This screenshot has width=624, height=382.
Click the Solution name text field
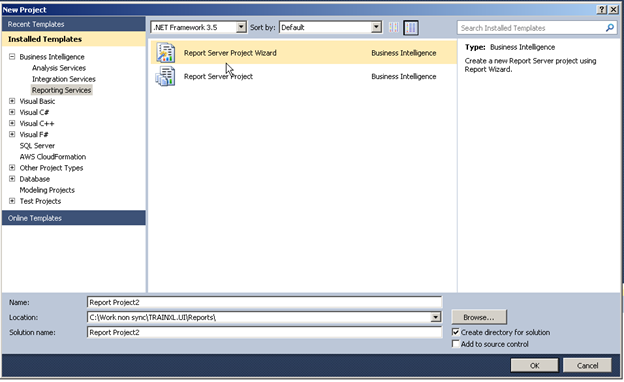point(264,332)
